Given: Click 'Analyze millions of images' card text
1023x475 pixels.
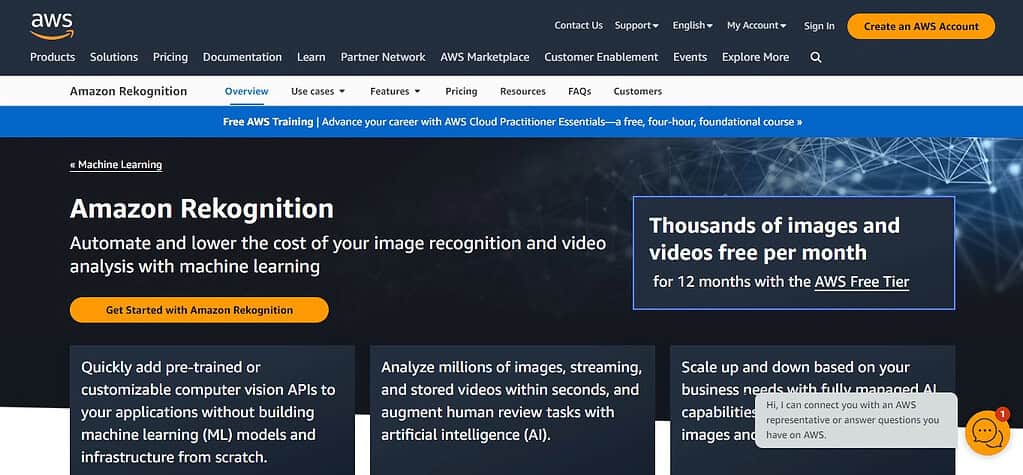Looking at the screenshot, I should 512,401.
